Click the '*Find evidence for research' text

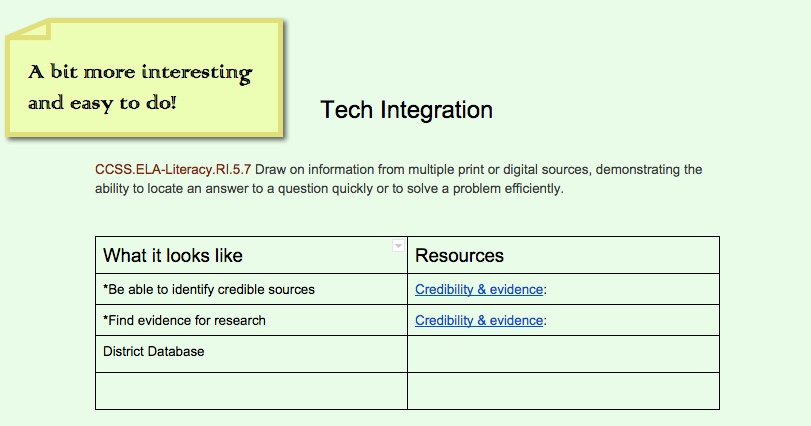pyautogui.click(x=184, y=321)
